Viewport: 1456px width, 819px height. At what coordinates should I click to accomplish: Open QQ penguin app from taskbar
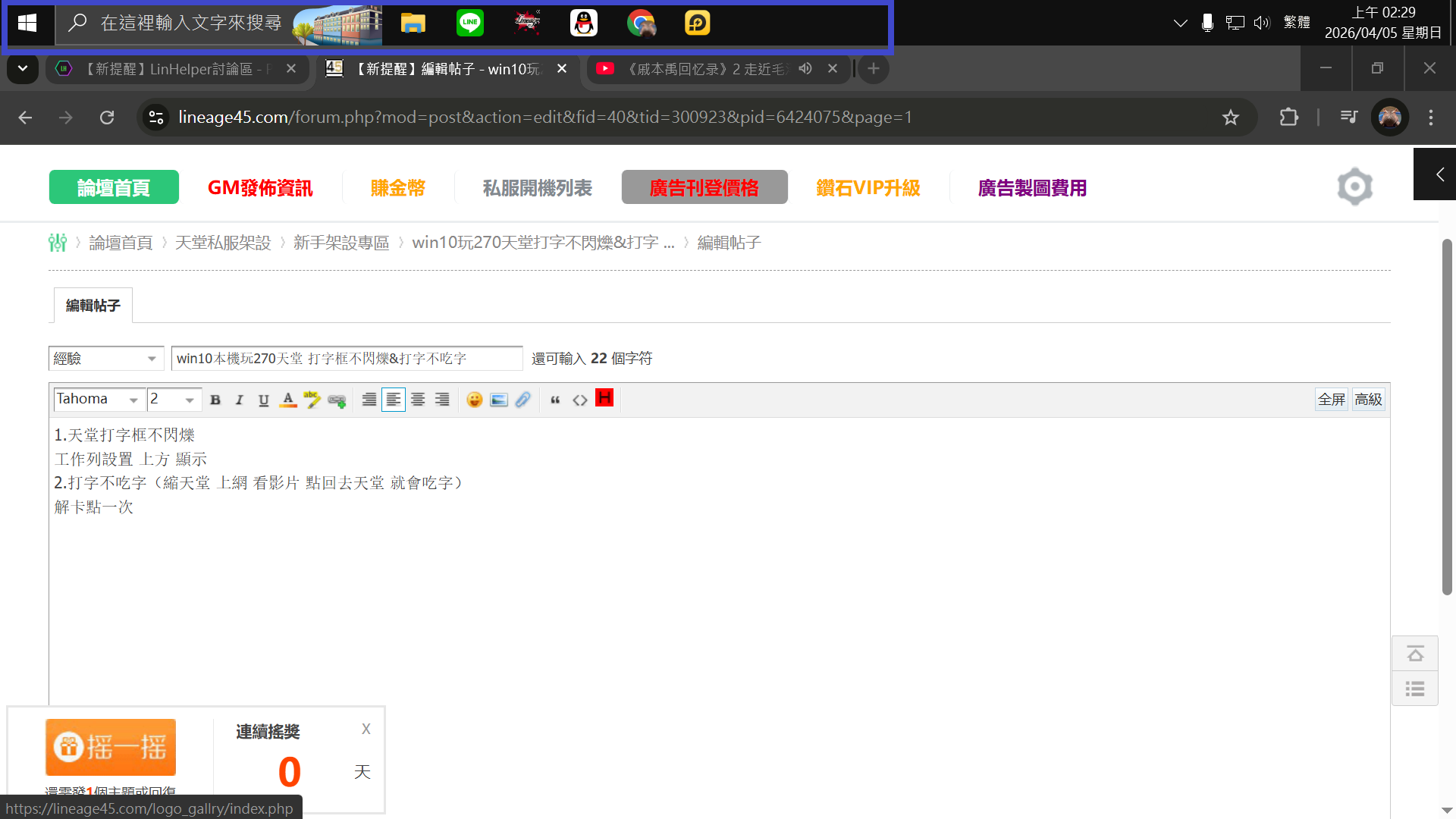[584, 24]
